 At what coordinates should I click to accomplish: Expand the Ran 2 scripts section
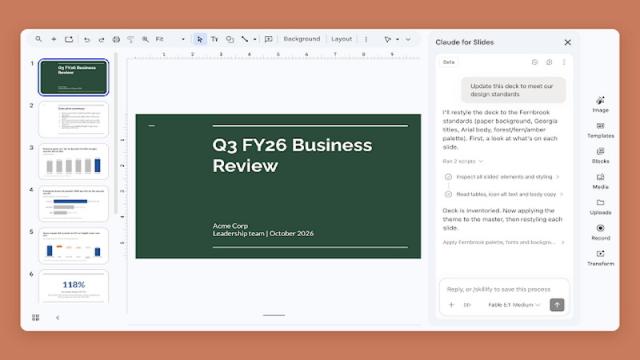point(463,161)
